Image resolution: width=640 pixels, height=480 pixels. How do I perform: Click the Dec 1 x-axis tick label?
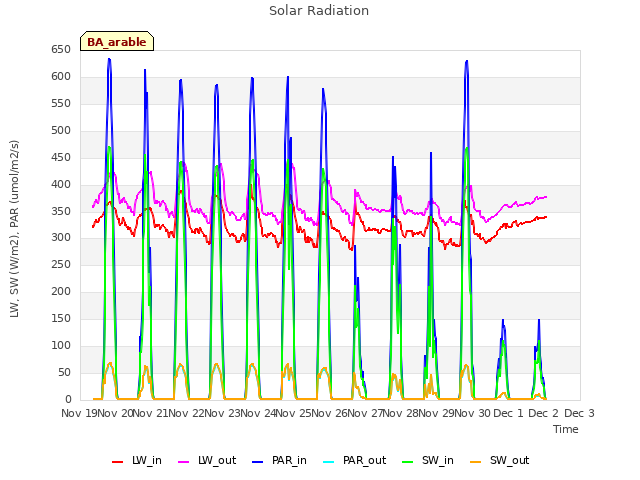(508, 413)
